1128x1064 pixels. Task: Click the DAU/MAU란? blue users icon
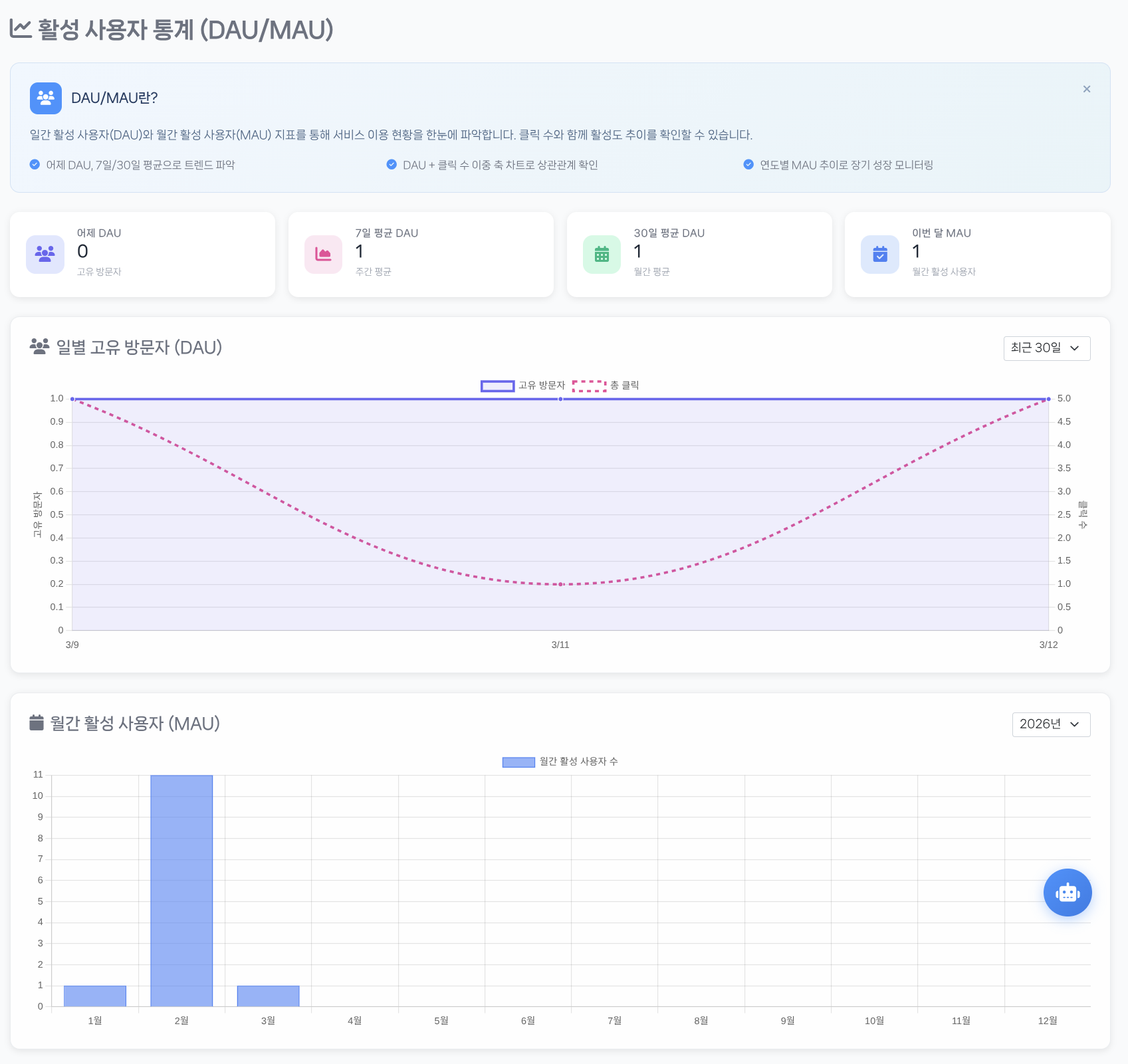click(x=46, y=98)
